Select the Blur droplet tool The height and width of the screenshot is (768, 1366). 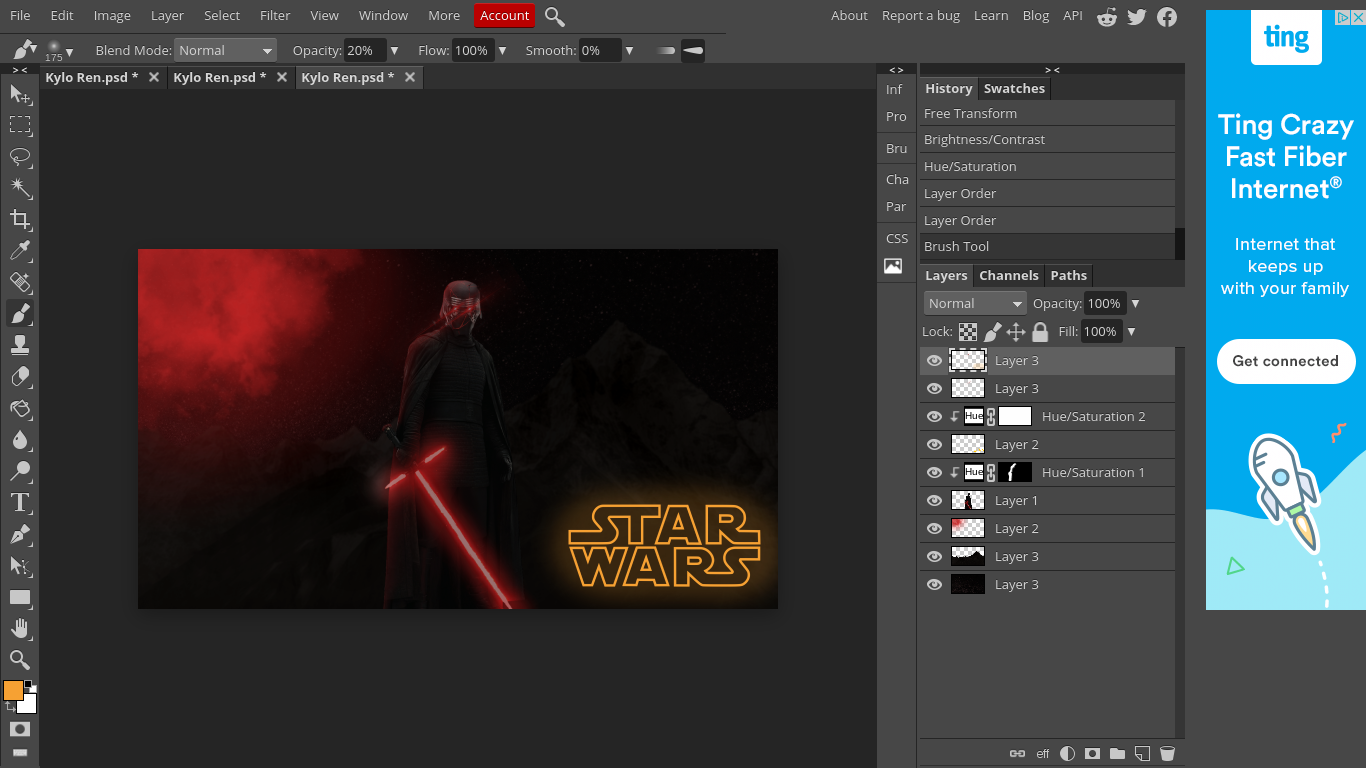point(19,440)
